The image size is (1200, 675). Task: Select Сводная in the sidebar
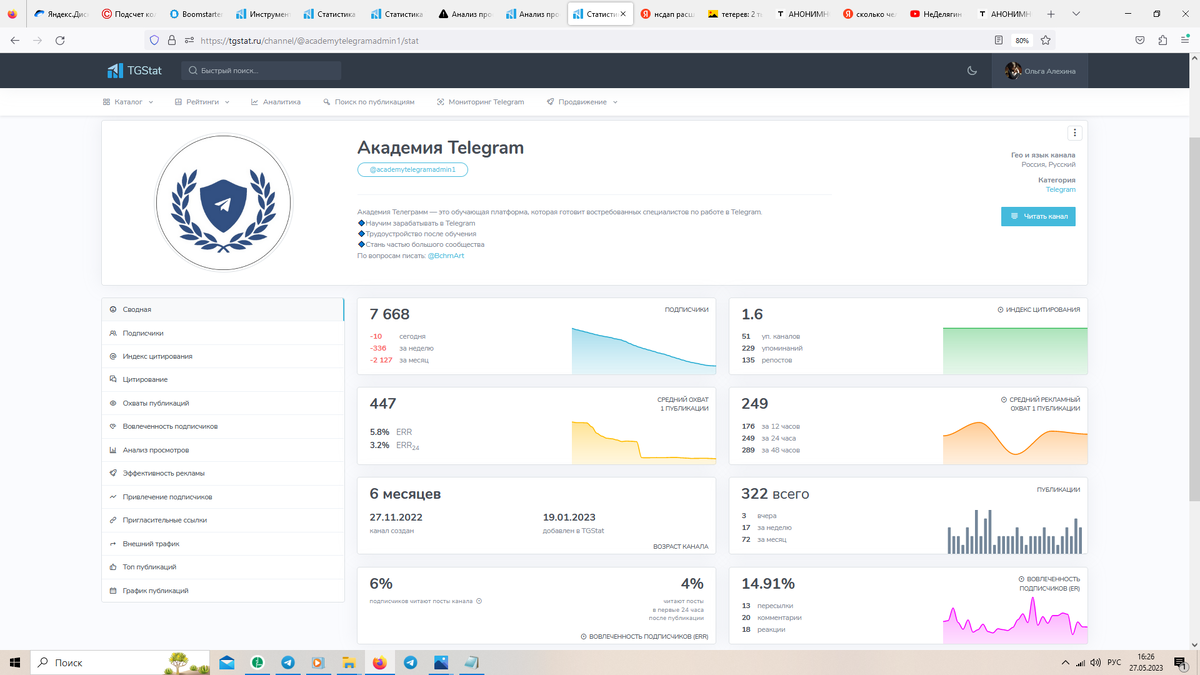[223, 310]
